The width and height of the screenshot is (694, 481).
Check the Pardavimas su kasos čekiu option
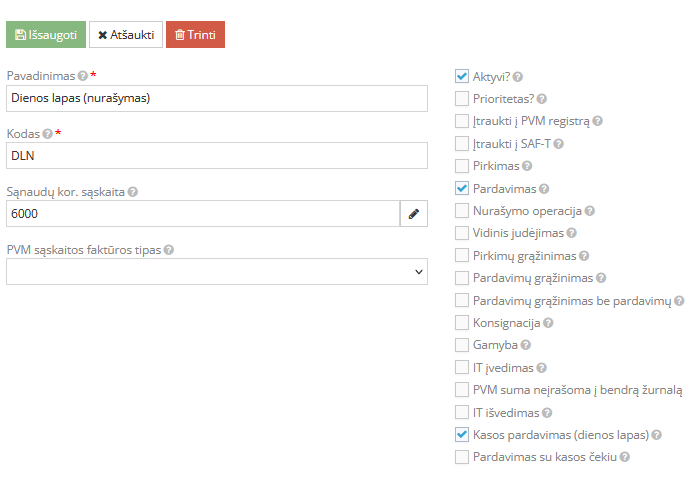pyautogui.click(x=461, y=457)
